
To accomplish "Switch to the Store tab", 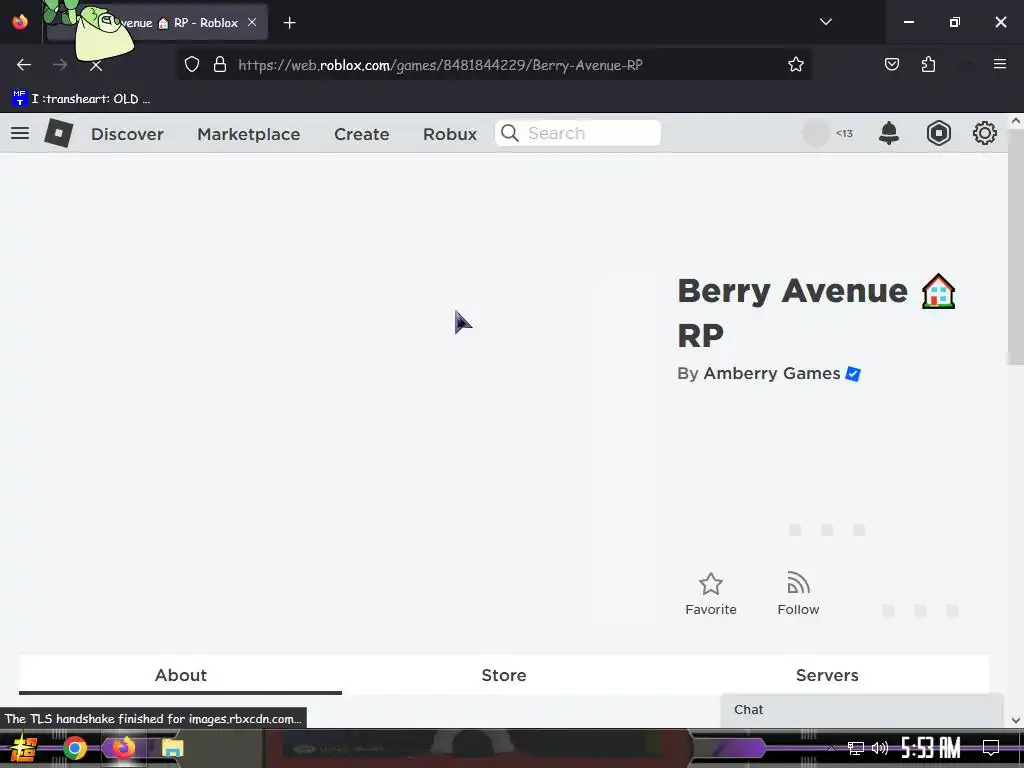I will (x=504, y=675).
